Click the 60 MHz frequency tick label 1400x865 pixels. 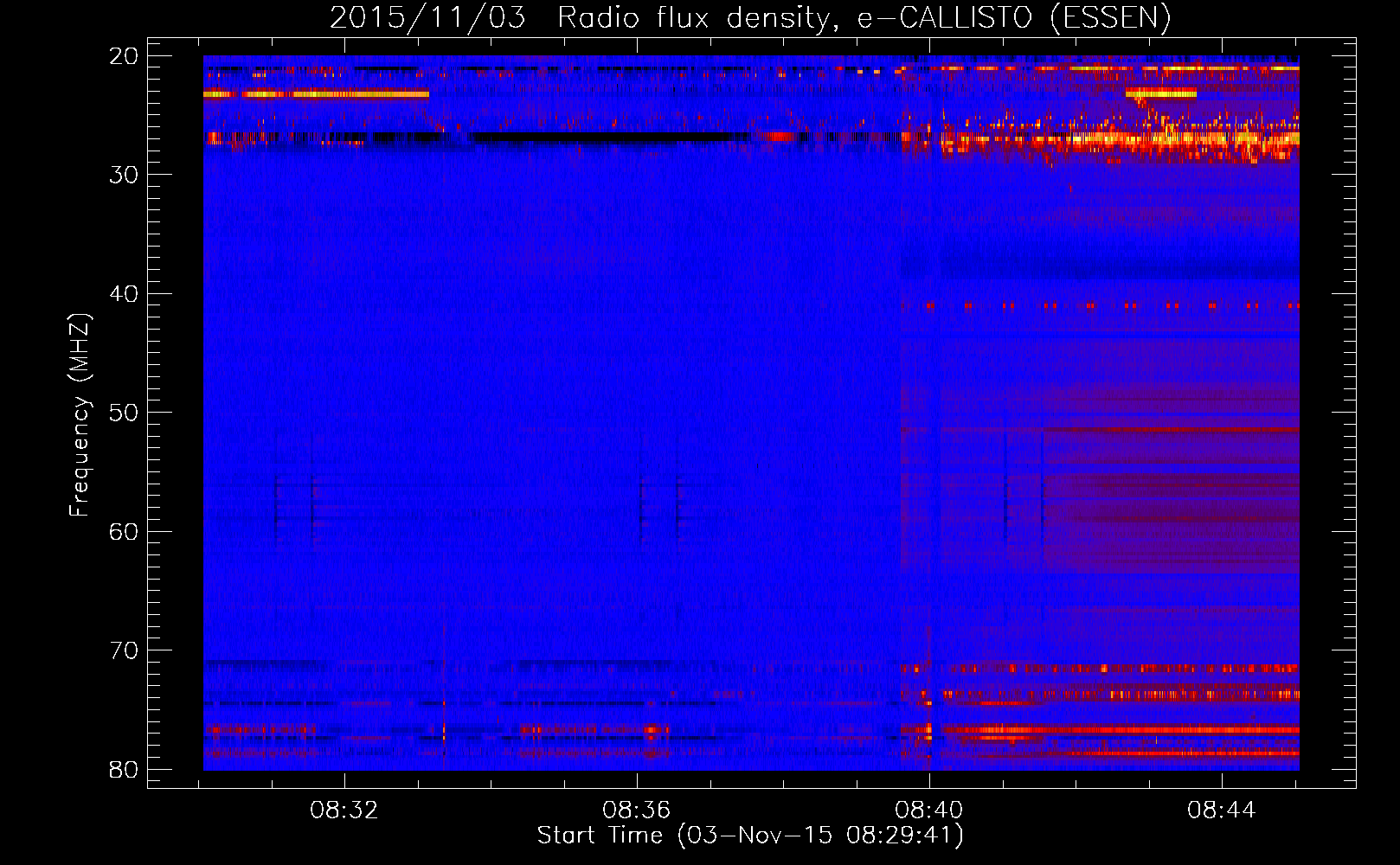[x=125, y=532]
